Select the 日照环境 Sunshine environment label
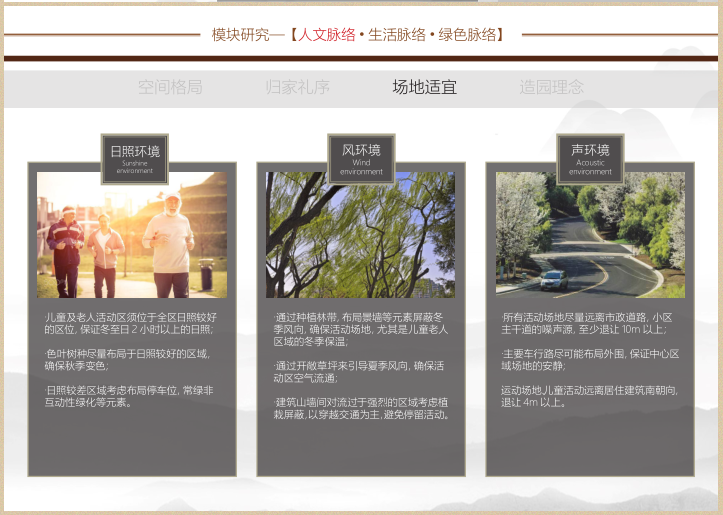The image size is (723, 515). 134,158
